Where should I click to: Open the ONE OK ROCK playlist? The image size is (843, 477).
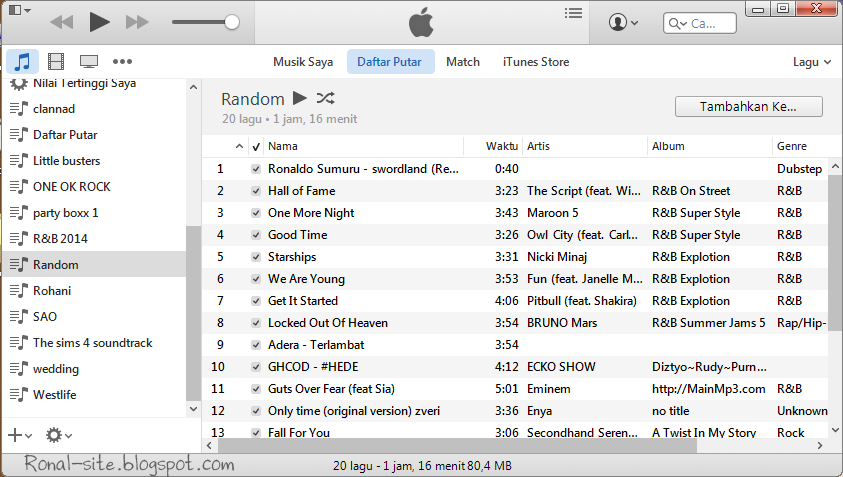coord(94,187)
